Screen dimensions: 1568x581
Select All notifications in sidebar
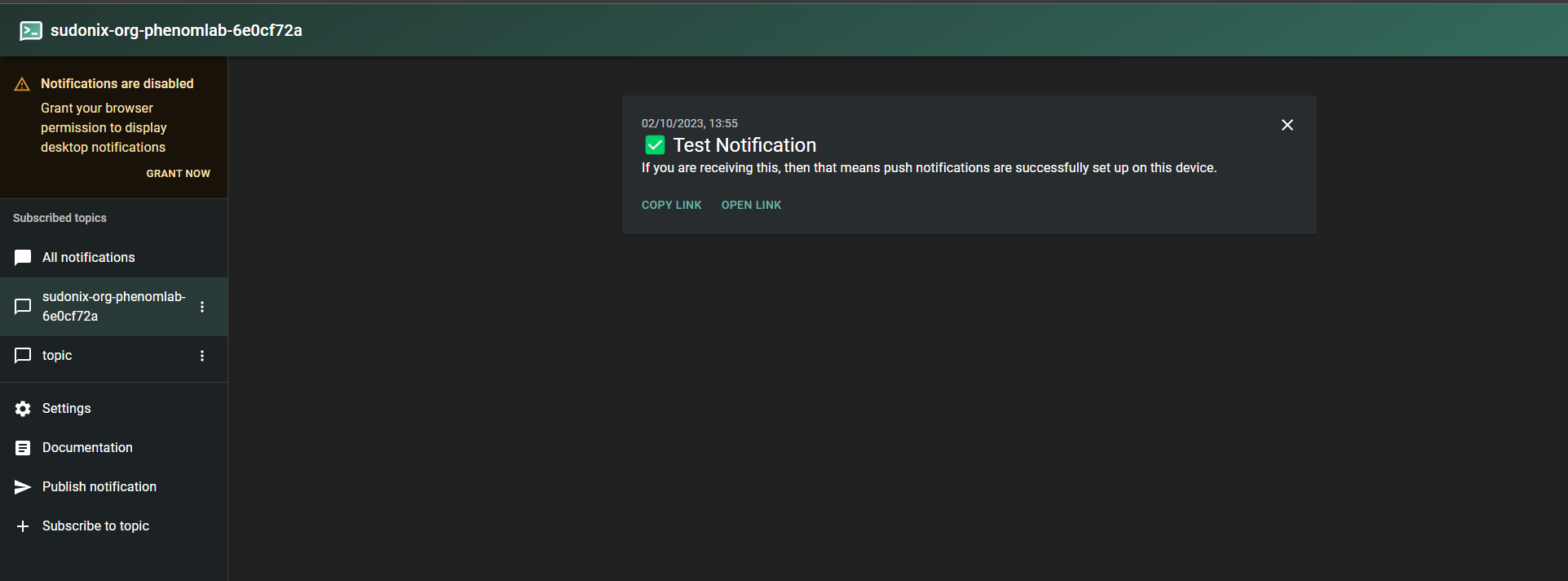[89, 258]
